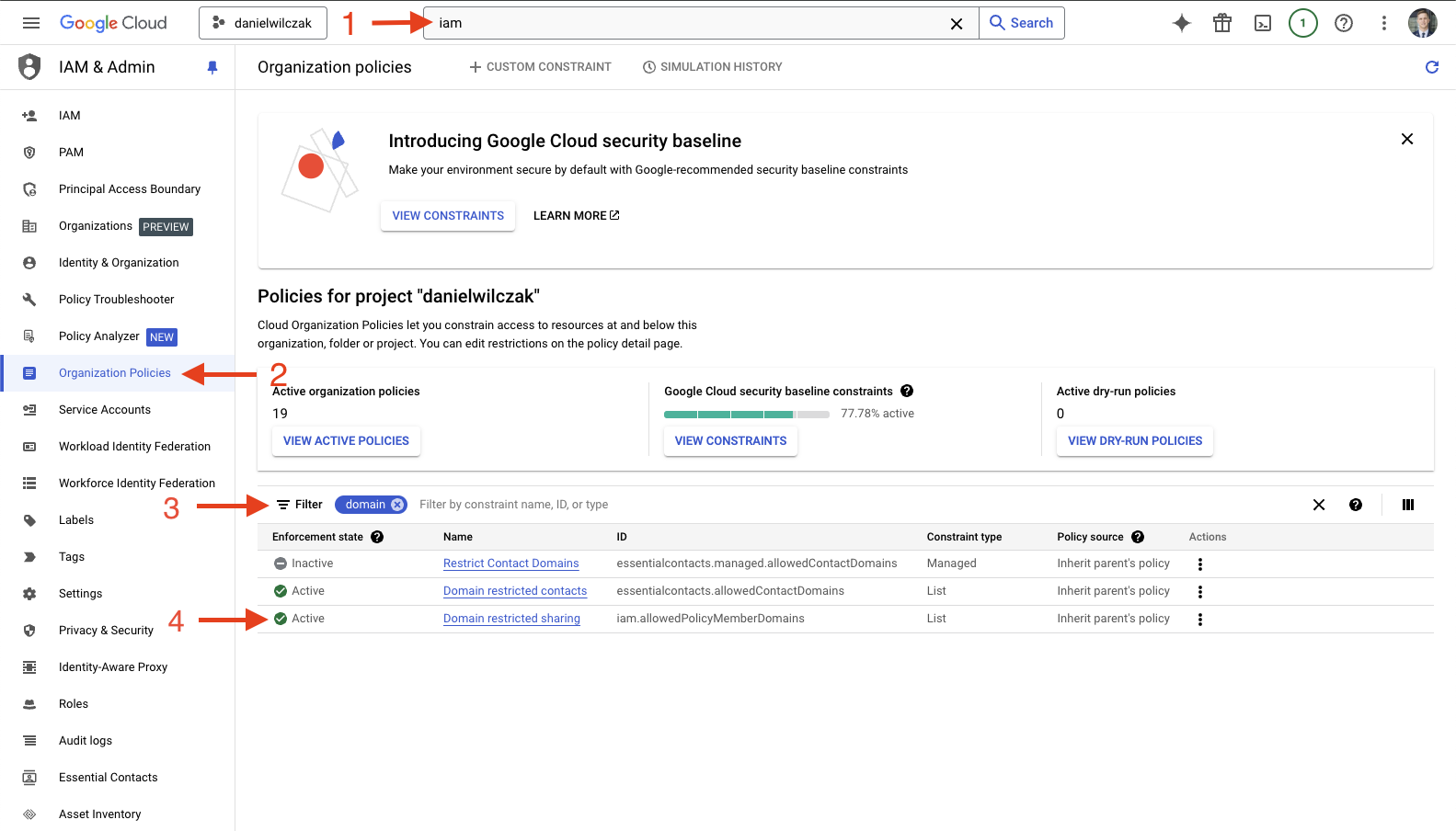Dismiss the security baseline banner
The image size is (1456, 831).
1407,139
